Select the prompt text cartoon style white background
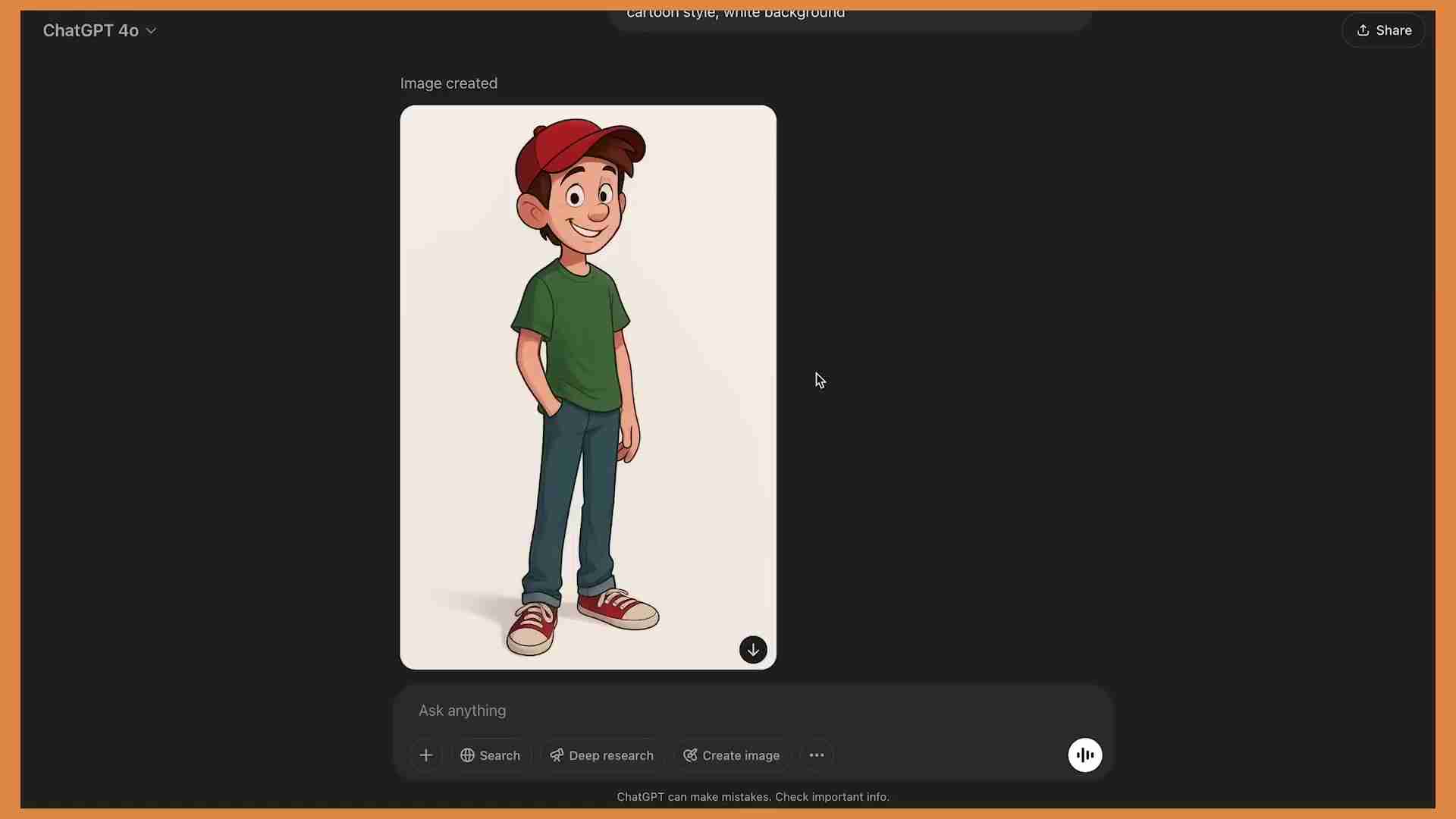 tap(735, 13)
